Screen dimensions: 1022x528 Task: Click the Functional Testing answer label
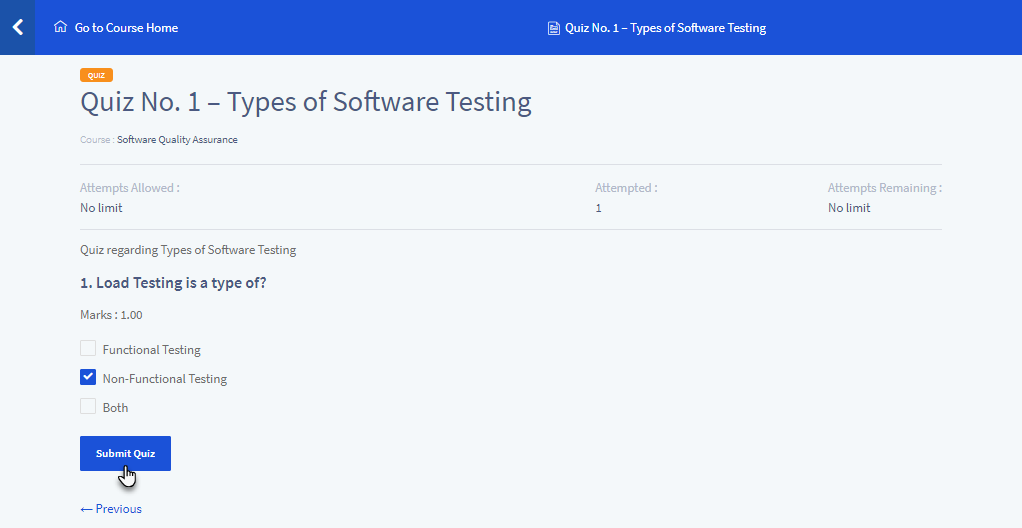pos(151,350)
